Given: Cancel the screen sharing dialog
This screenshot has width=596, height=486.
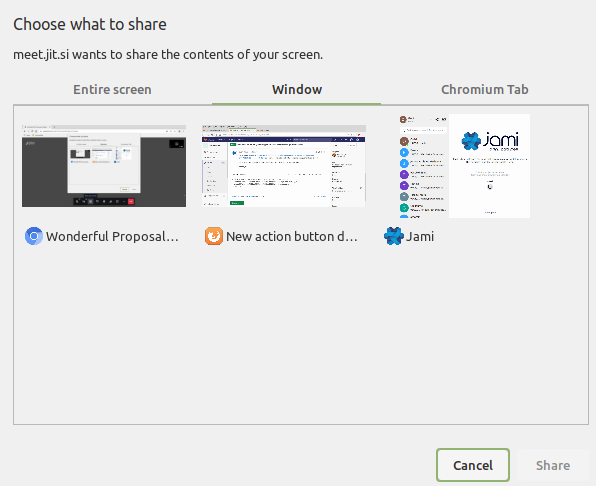Looking at the screenshot, I should coord(473,465).
